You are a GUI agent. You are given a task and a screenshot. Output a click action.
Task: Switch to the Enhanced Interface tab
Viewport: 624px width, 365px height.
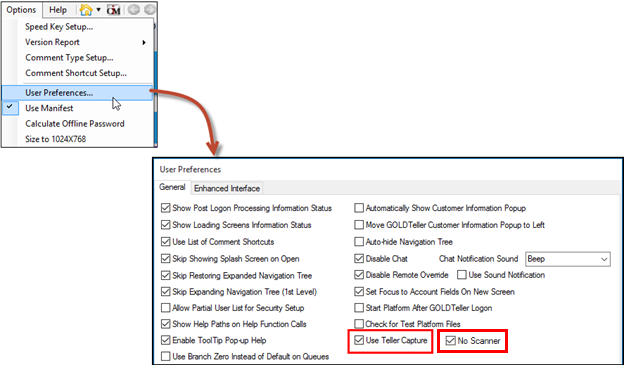tap(227, 188)
